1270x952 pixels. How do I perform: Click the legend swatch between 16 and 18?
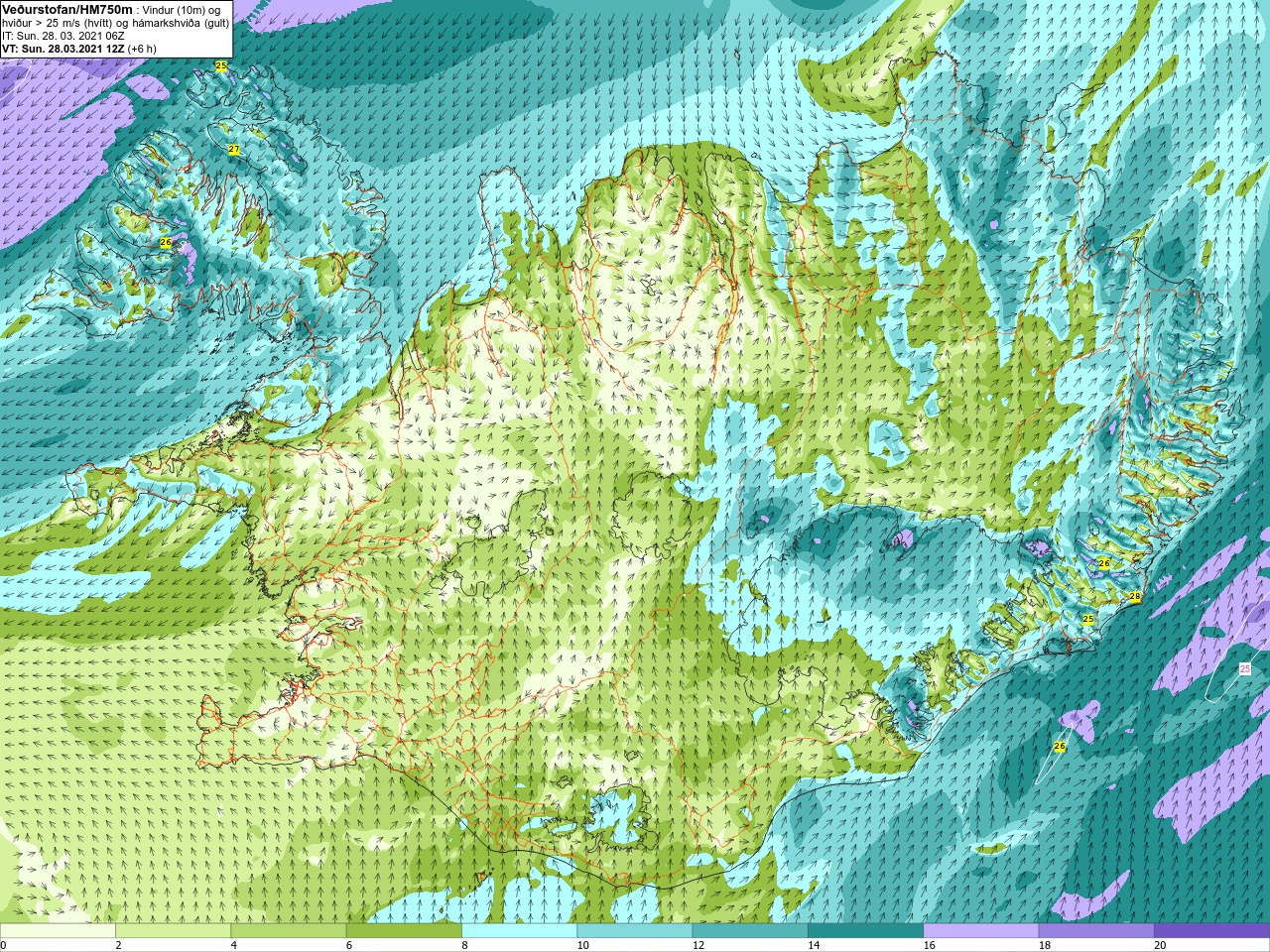(x=981, y=931)
